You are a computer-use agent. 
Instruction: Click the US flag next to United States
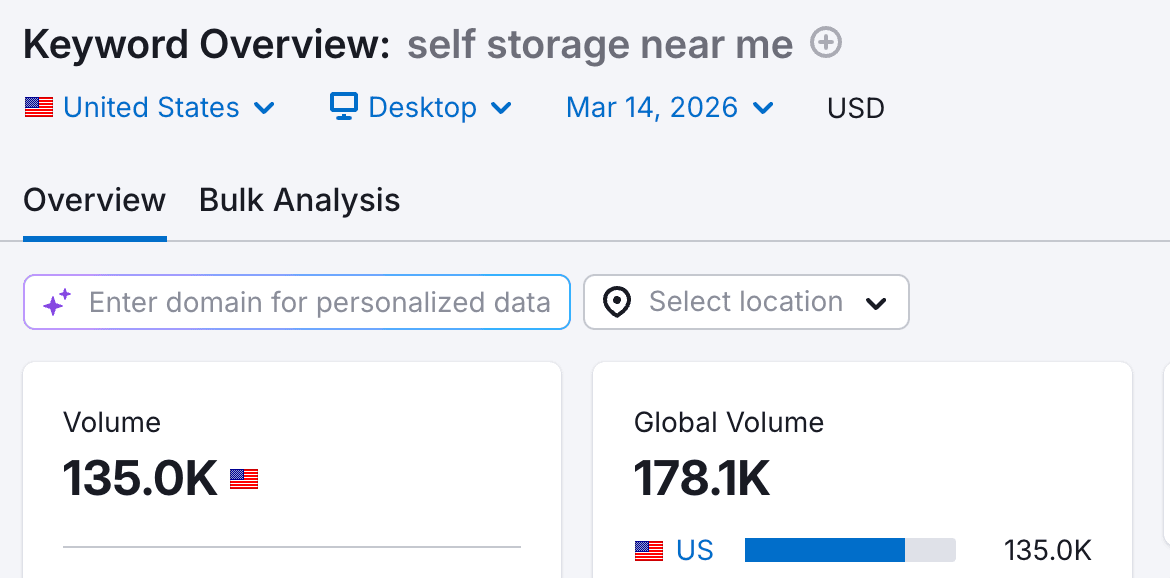point(39,108)
